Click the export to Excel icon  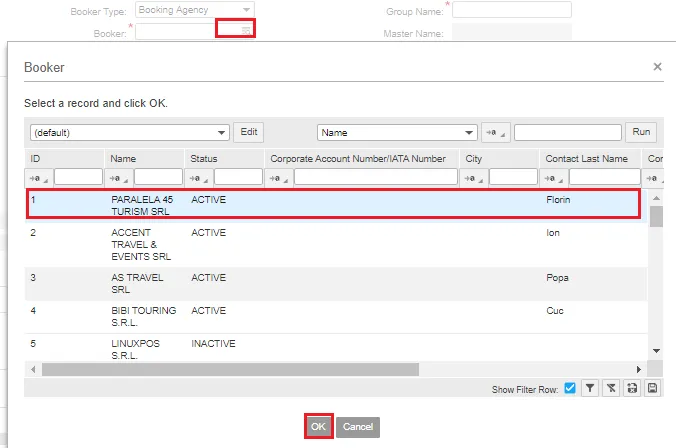(632, 388)
